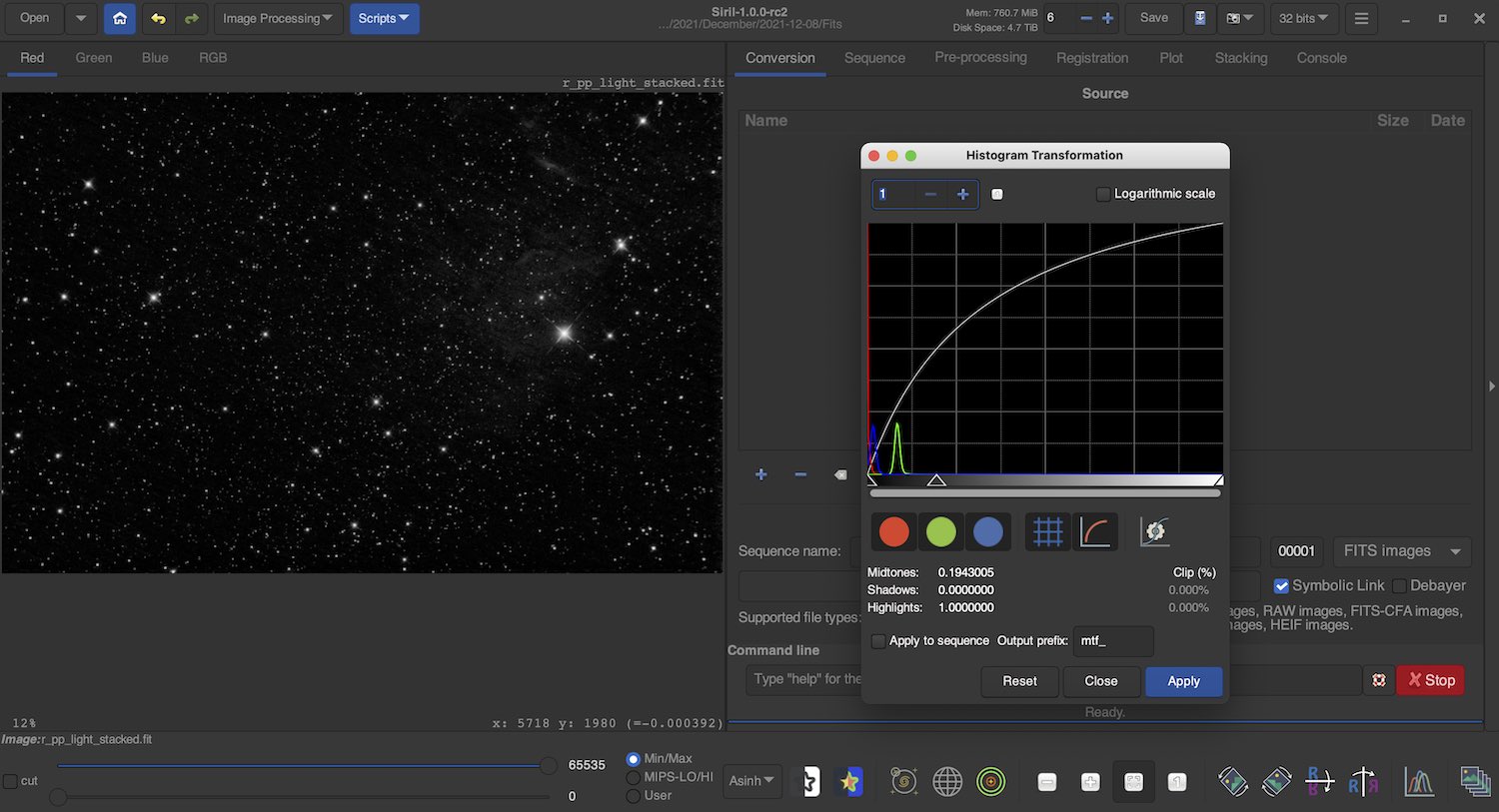This screenshot has height=812, width=1499.
Task: Toggle the red channel color swatch
Action: [x=893, y=532]
